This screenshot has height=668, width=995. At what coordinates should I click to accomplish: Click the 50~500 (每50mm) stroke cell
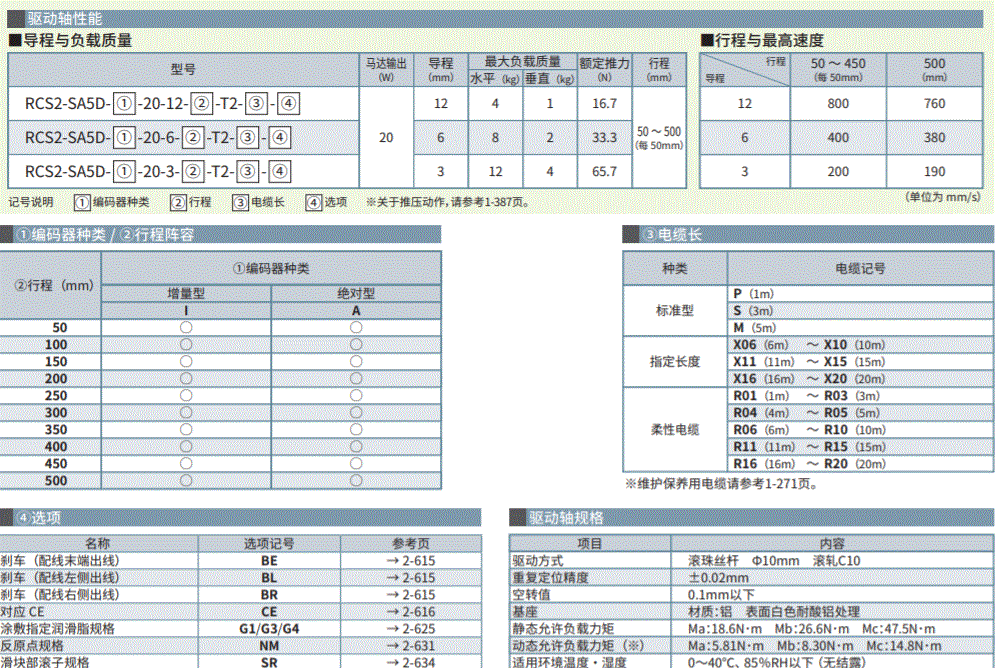point(659,138)
